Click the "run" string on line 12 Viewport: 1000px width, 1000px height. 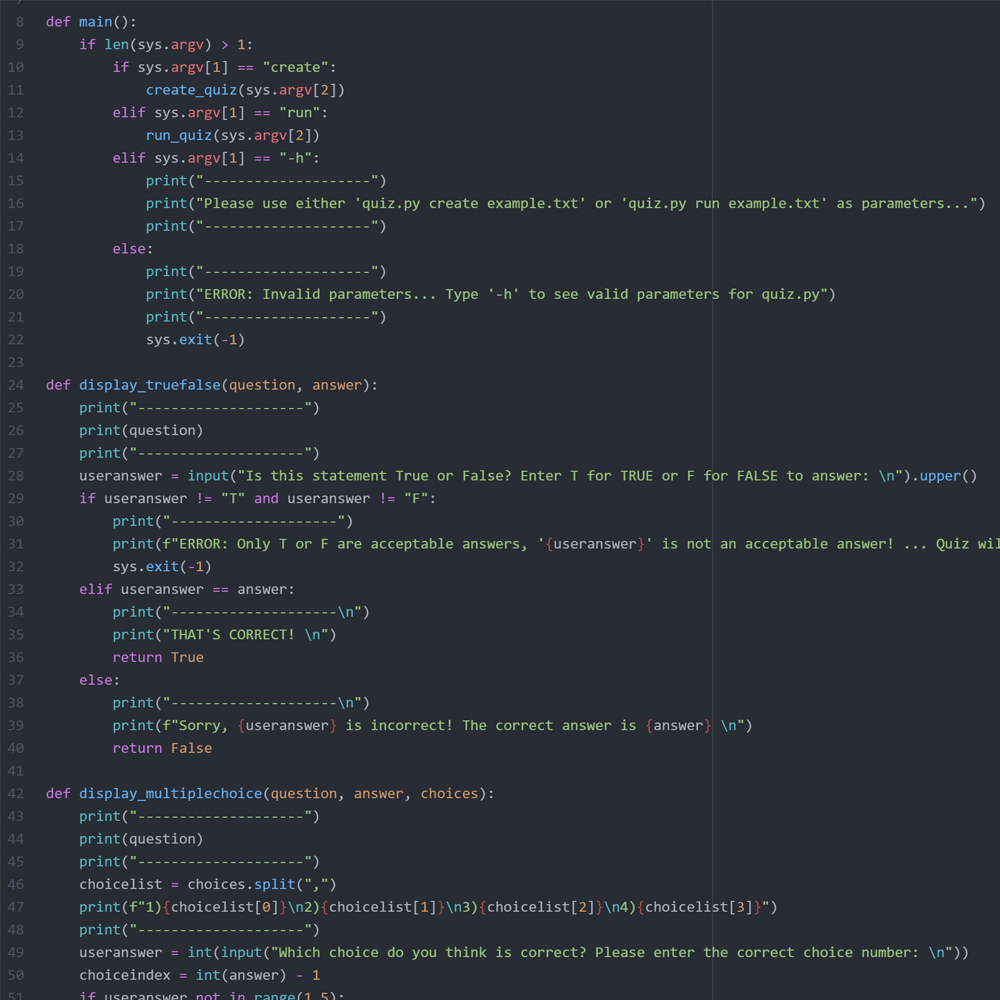299,113
